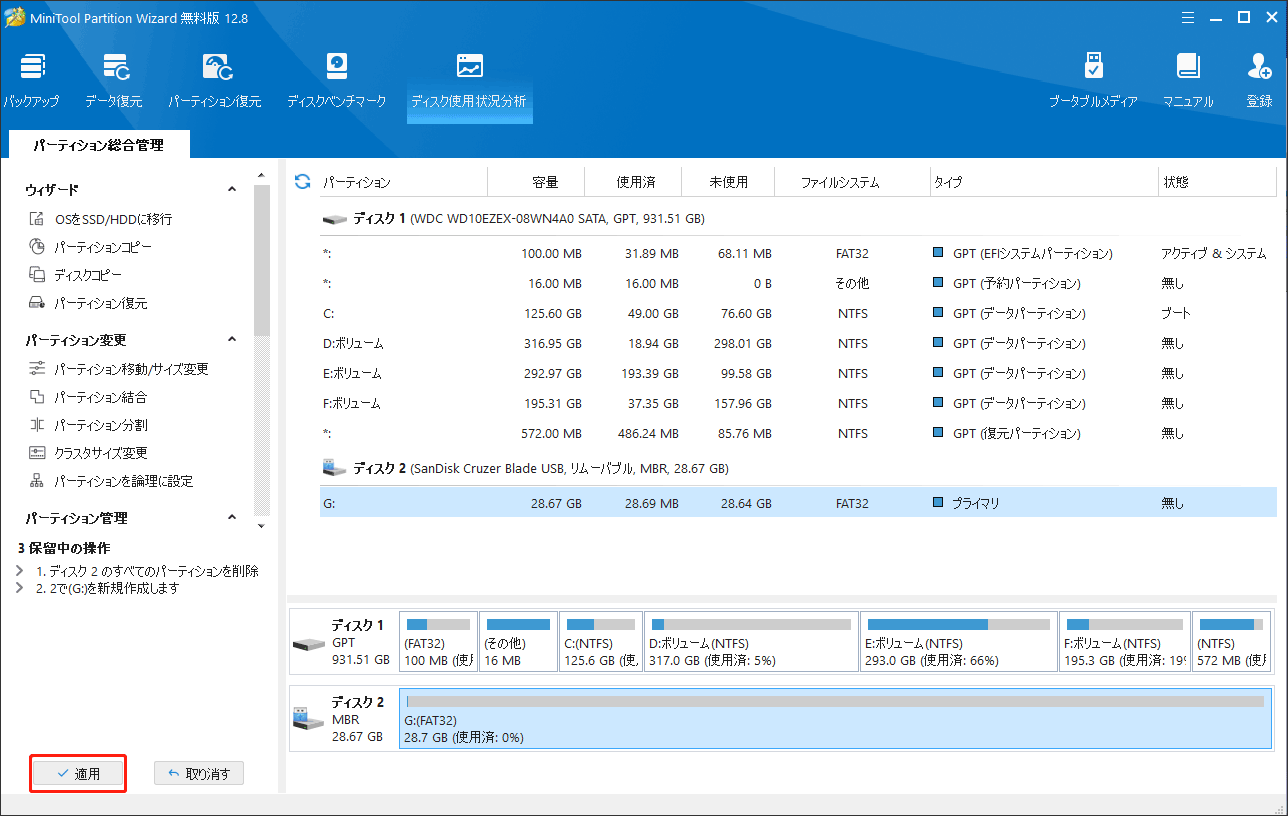Viewport: 1288px width, 816px height.
Task: Sort by 容量 column header
Action: tap(537, 182)
